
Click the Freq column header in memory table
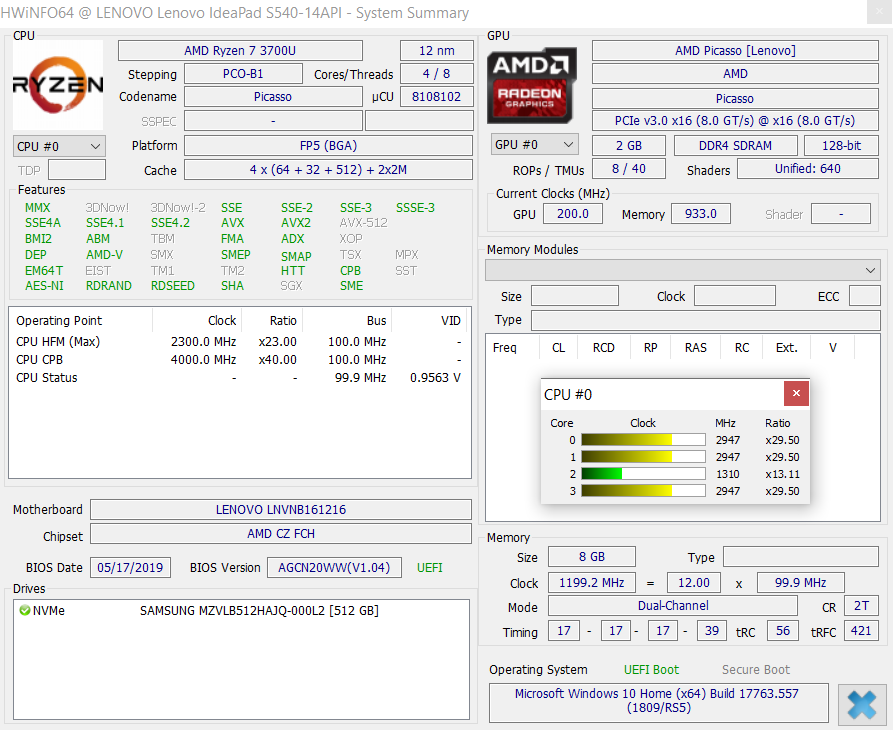(505, 348)
